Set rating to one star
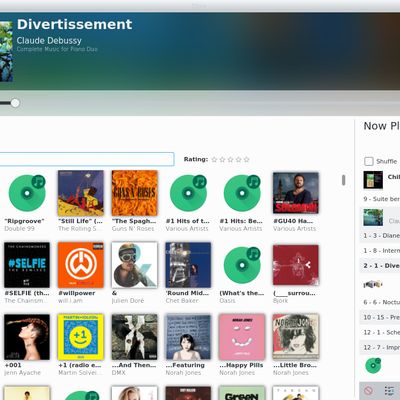 [x=214, y=160]
